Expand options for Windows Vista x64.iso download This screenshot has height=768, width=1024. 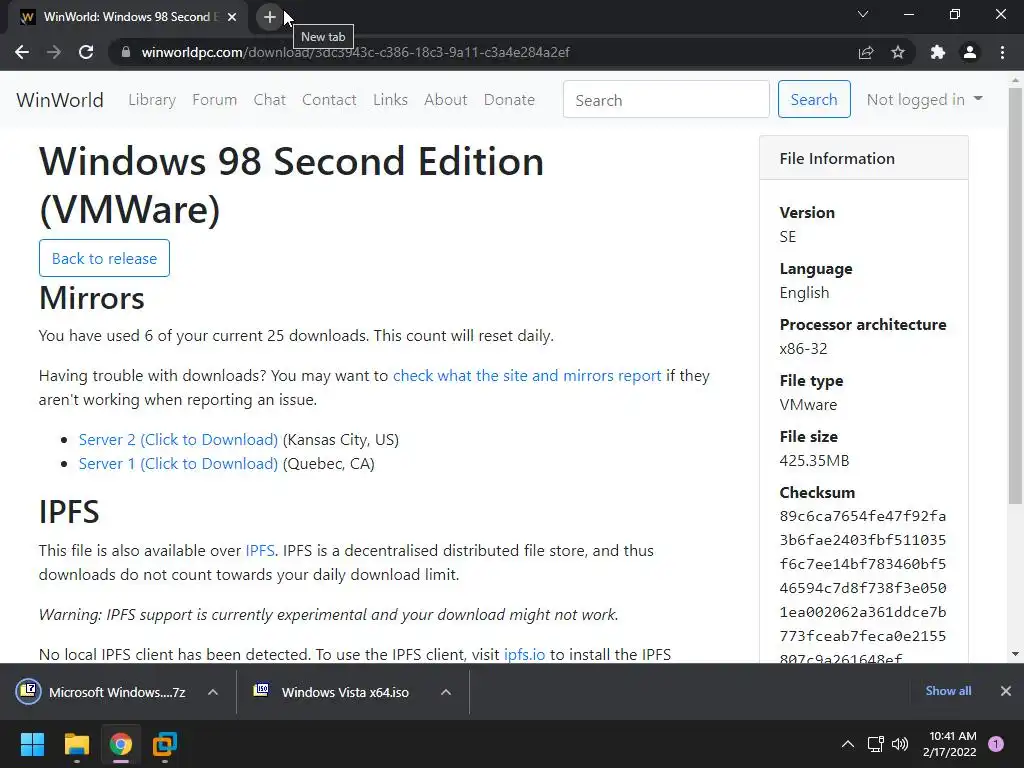coord(446,692)
